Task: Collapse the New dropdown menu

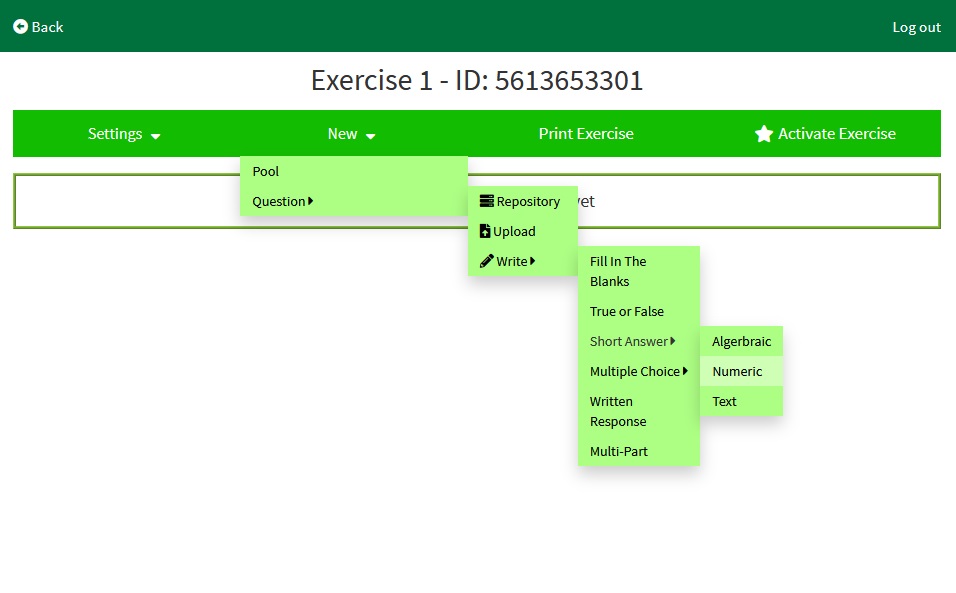Action: point(351,134)
